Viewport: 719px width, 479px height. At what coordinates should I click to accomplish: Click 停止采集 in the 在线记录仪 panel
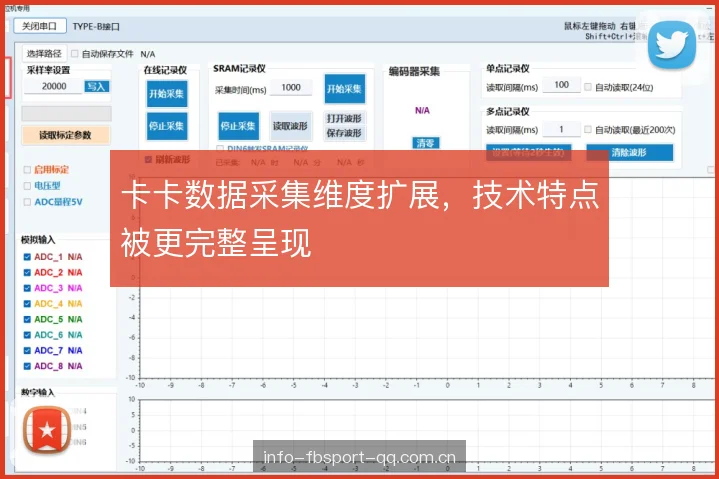point(166,126)
